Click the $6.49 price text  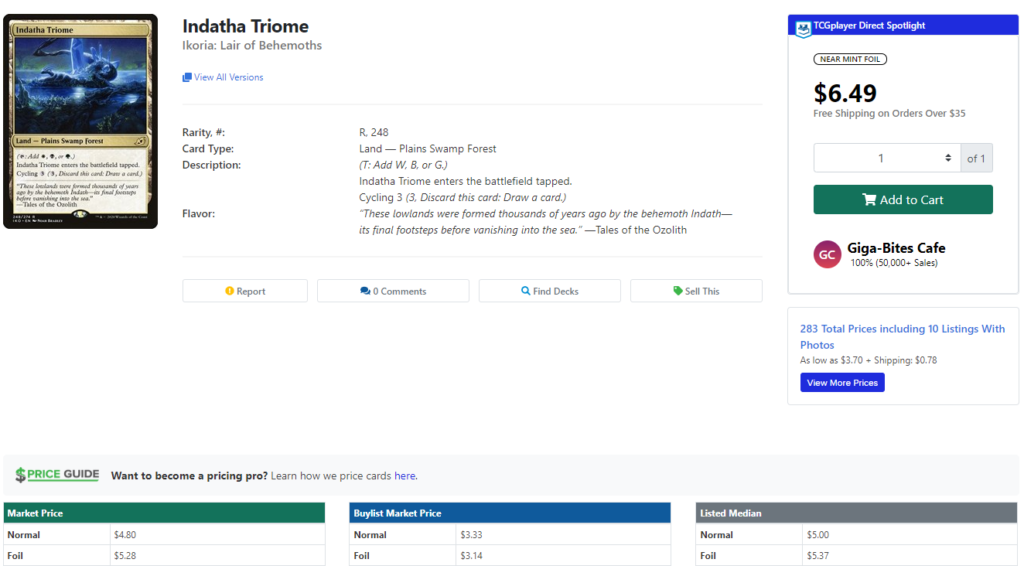(x=844, y=93)
